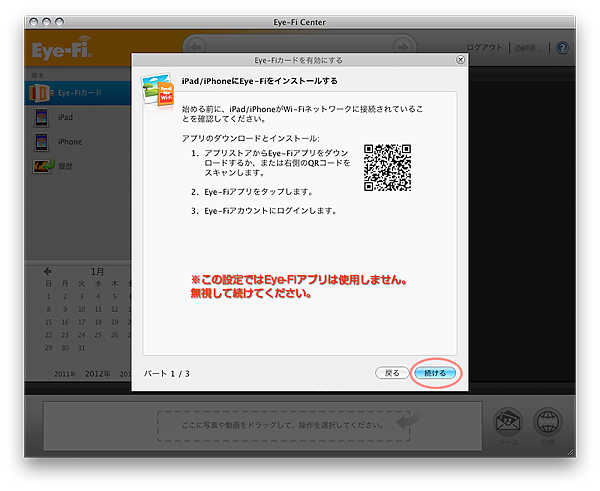The height and width of the screenshot is (491, 600).
Task: Select Eye-Fiカード in the sidebar
Action: (78, 93)
